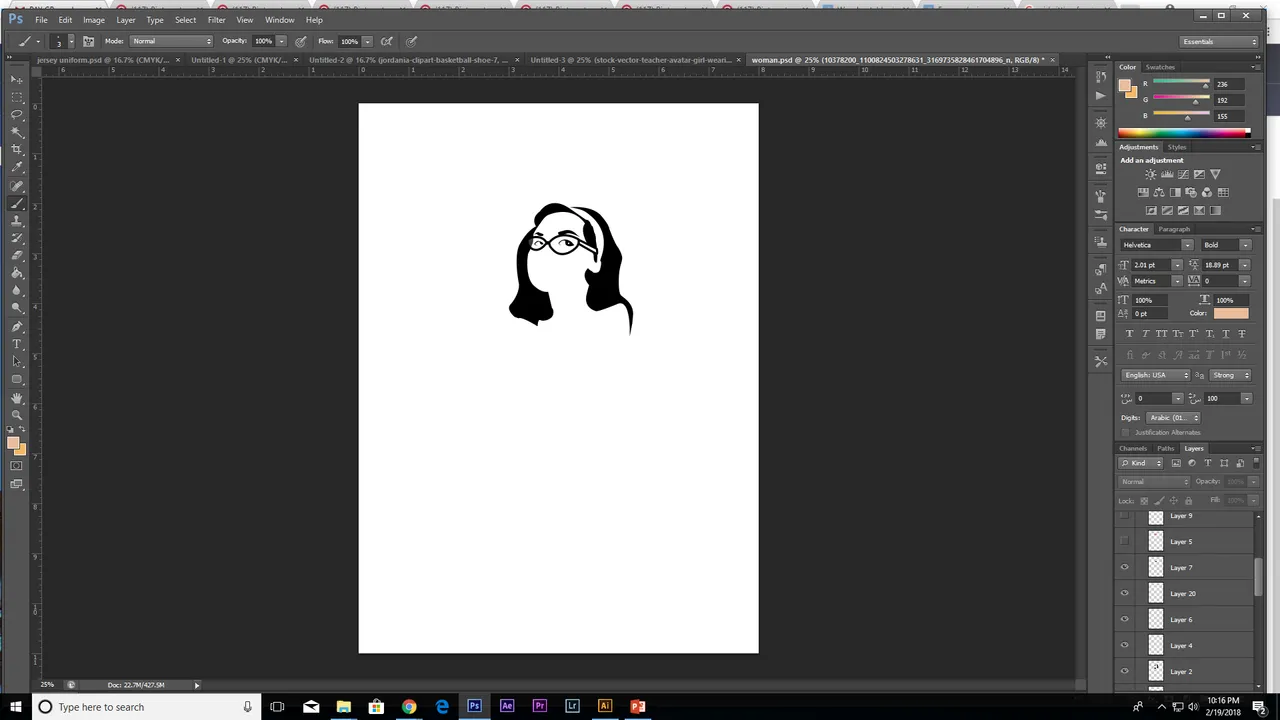Open brush Mode dropdown Normal
1280x720 pixels.
coord(171,41)
